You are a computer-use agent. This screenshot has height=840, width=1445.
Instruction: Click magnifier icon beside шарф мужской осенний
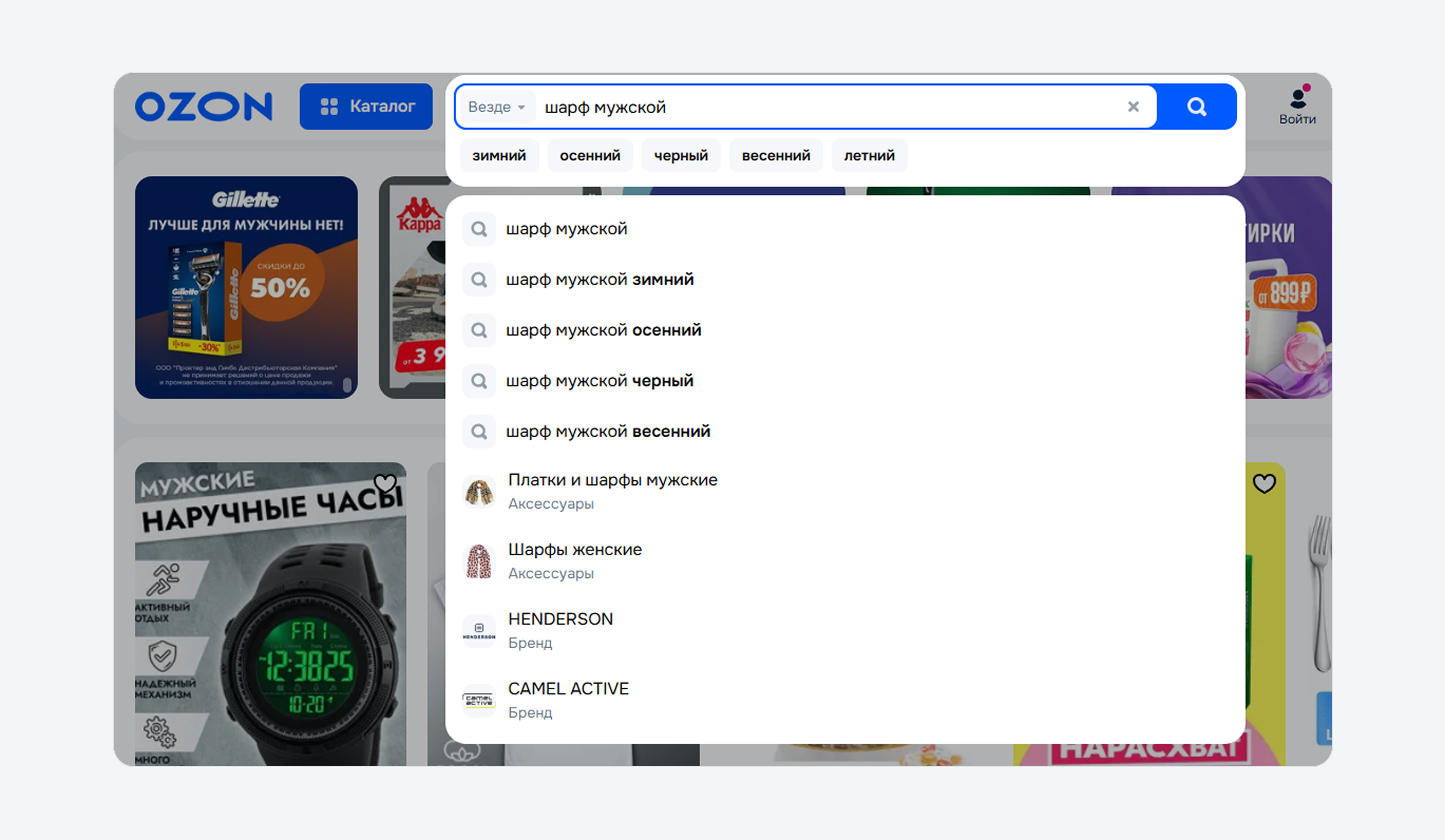point(479,330)
